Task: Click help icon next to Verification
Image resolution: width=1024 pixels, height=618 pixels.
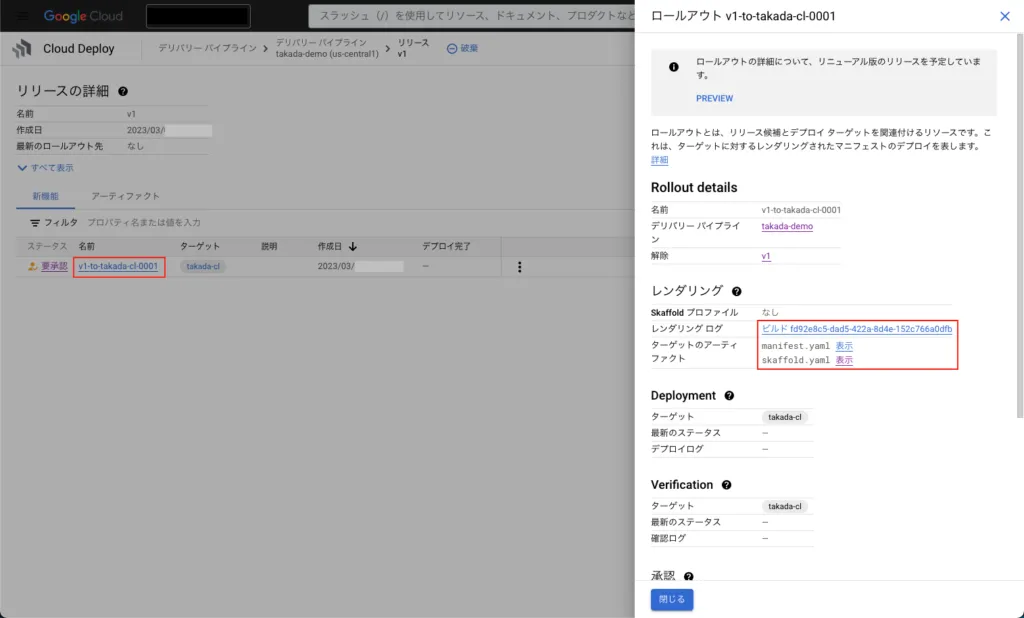Action: click(726, 485)
